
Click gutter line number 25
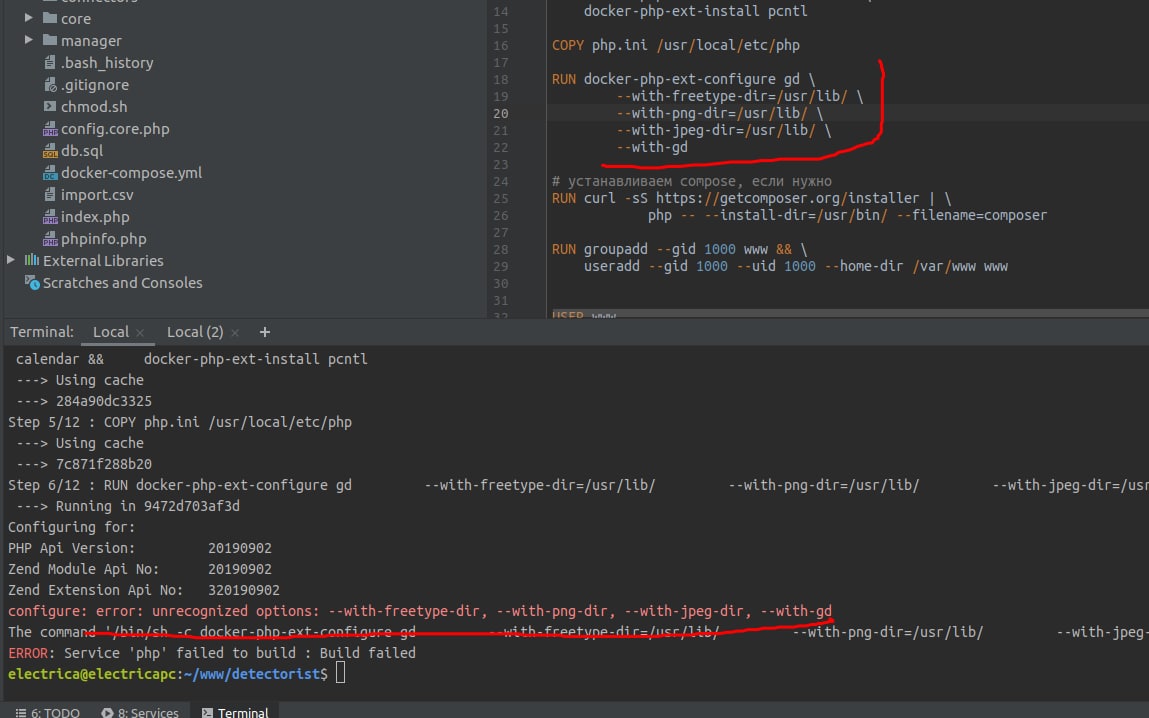[500, 199]
